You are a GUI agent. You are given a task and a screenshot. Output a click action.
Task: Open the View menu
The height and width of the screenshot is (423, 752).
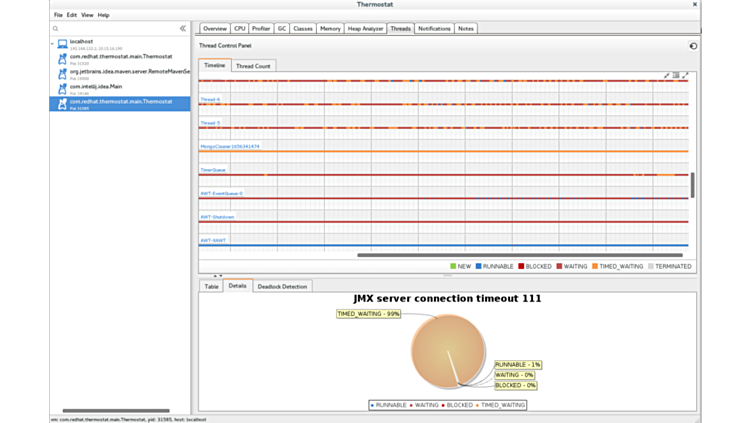tap(87, 15)
